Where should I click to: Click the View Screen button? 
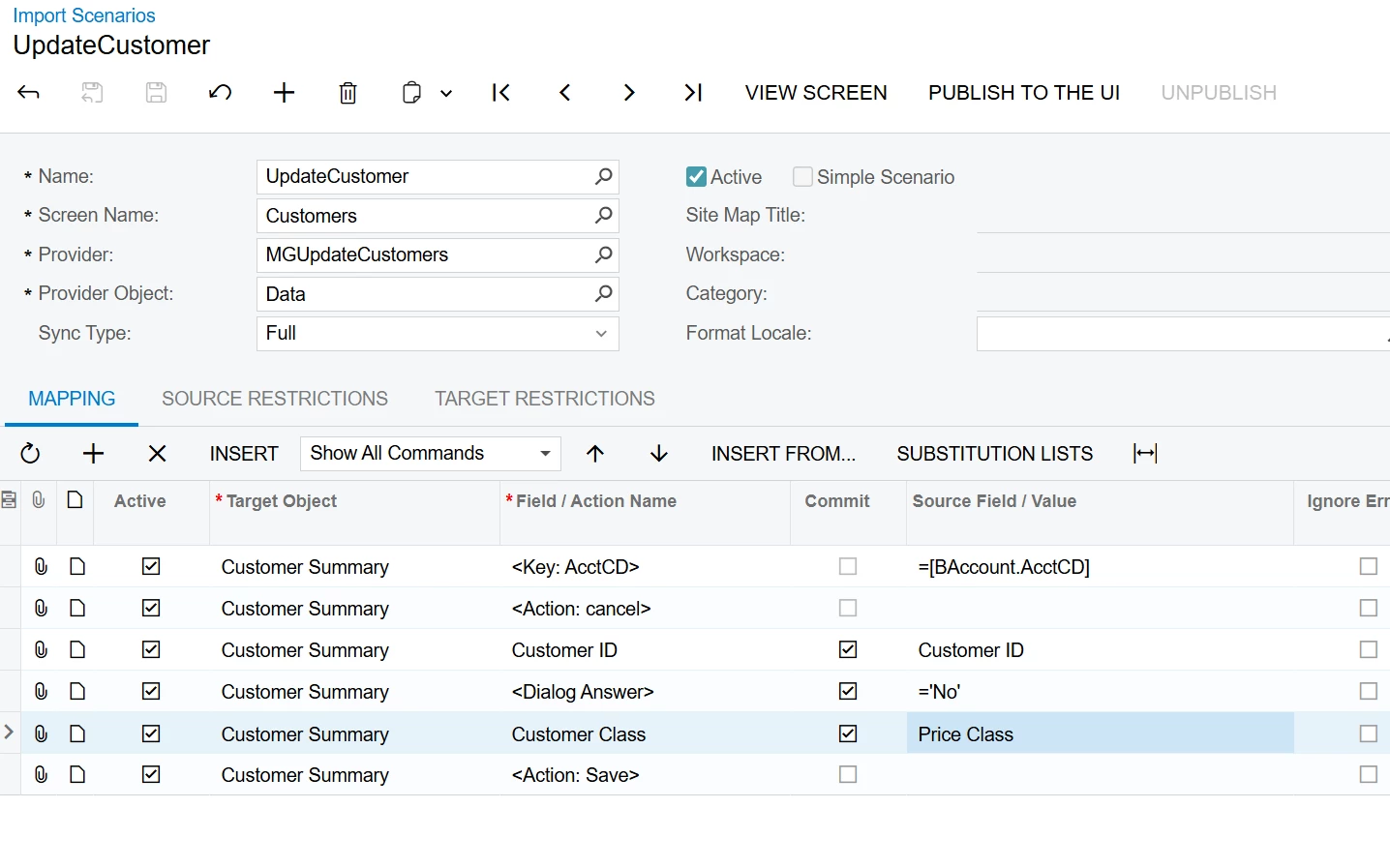tap(816, 93)
